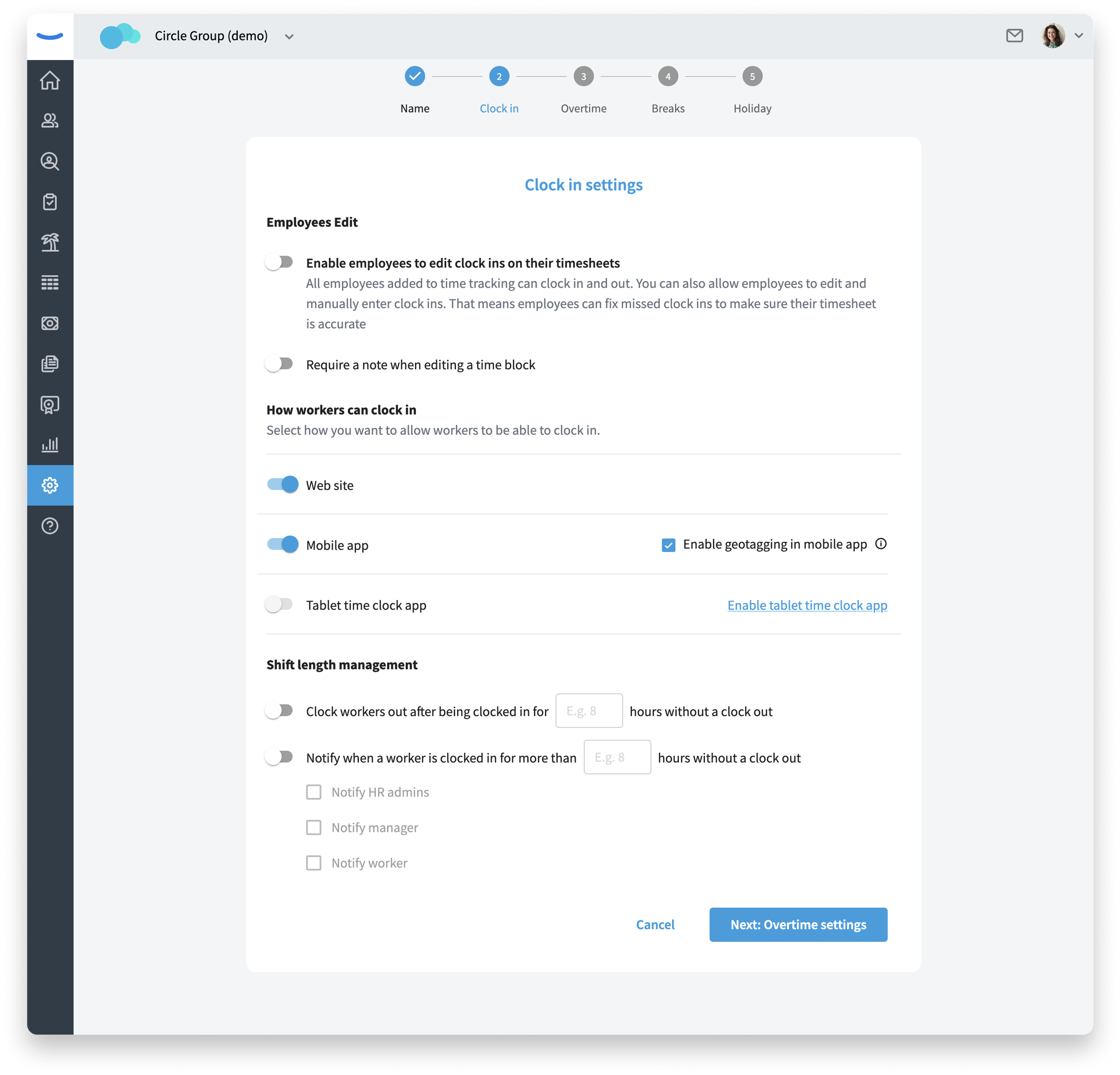The image size is (1120, 1075).
Task: Click the Clock in settings heading
Action: coord(583,185)
